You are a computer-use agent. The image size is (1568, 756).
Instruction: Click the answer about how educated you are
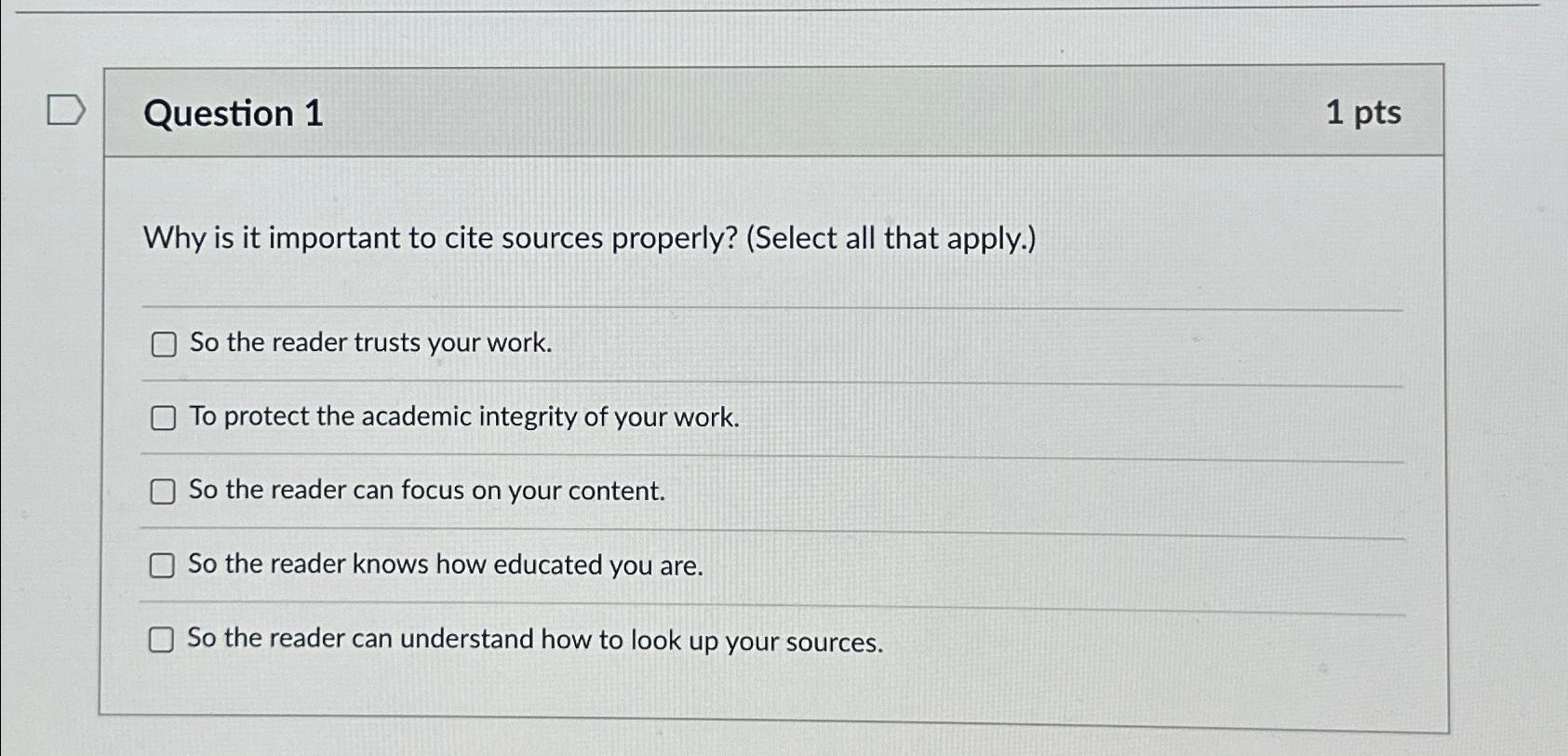pyautogui.click(x=445, y=564)
